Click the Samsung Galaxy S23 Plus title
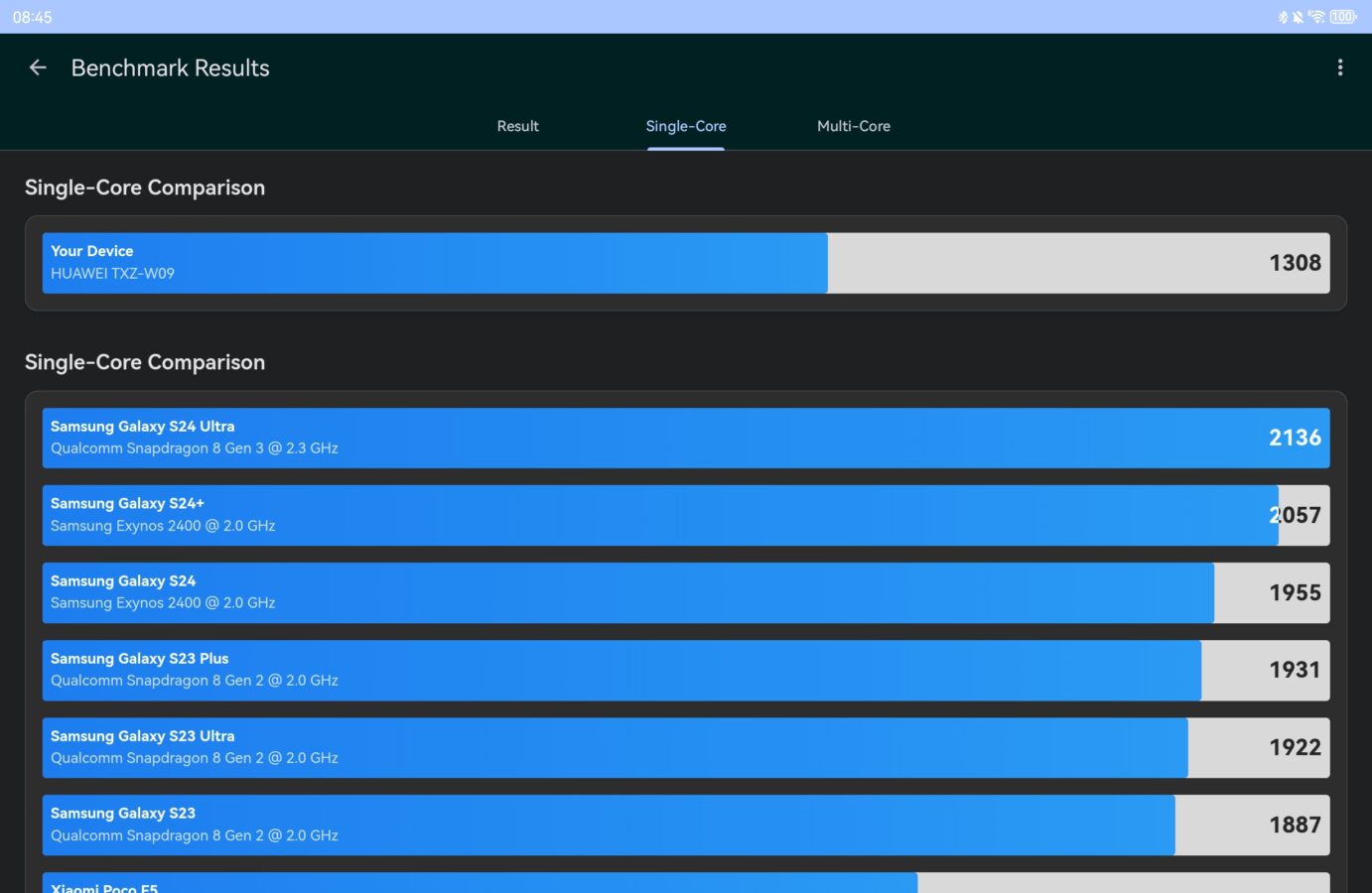Viewport: 1372px width, 893px height. tap(140, 659)
